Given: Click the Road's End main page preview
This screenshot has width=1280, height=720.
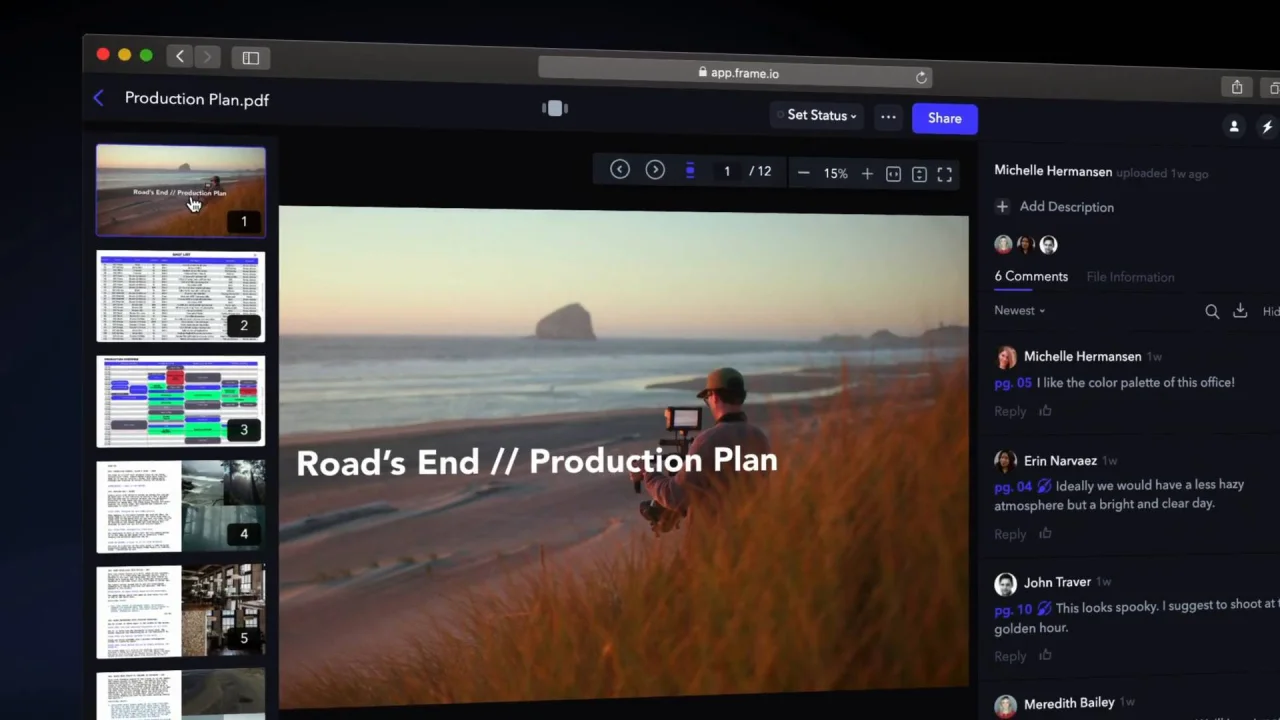Looking at the screenshot, I should [623, 460].
